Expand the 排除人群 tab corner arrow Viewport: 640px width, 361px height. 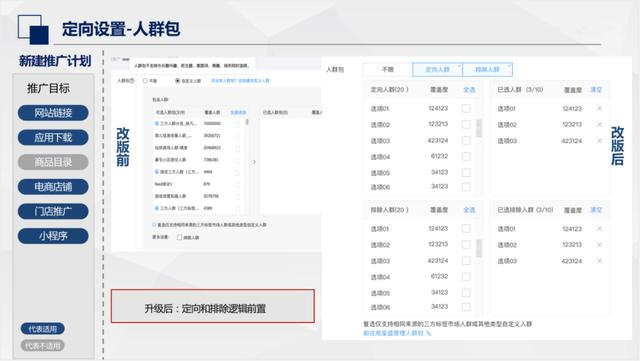coord(509,65)
